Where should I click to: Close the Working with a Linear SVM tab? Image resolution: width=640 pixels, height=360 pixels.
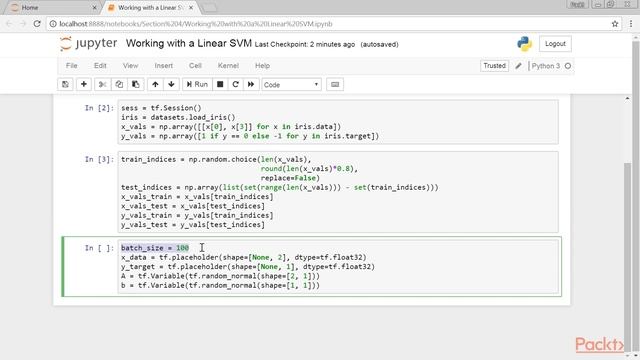point(191,7)
